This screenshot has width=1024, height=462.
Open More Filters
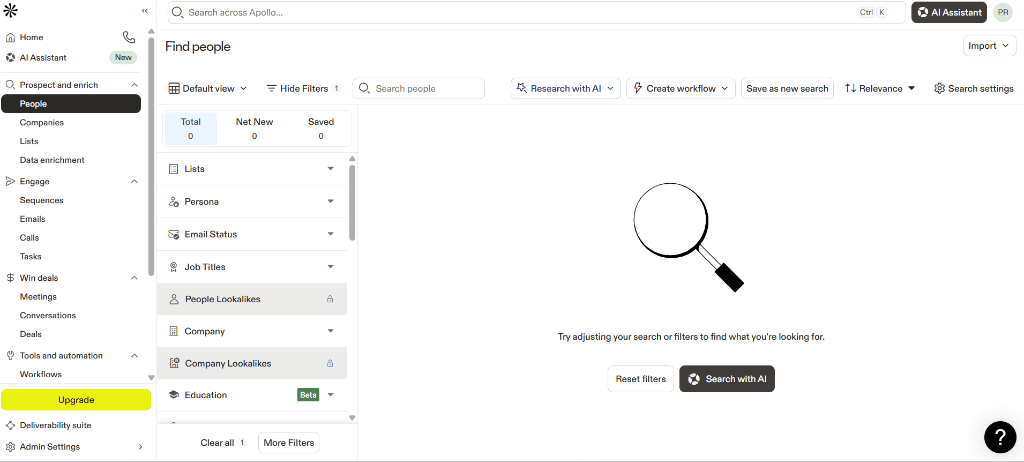pyautogui.click(x=289, y=442)
